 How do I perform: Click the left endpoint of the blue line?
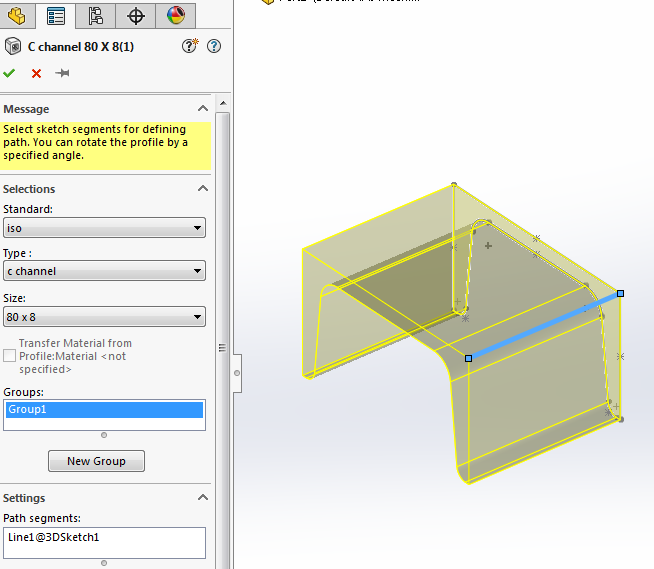468,358
